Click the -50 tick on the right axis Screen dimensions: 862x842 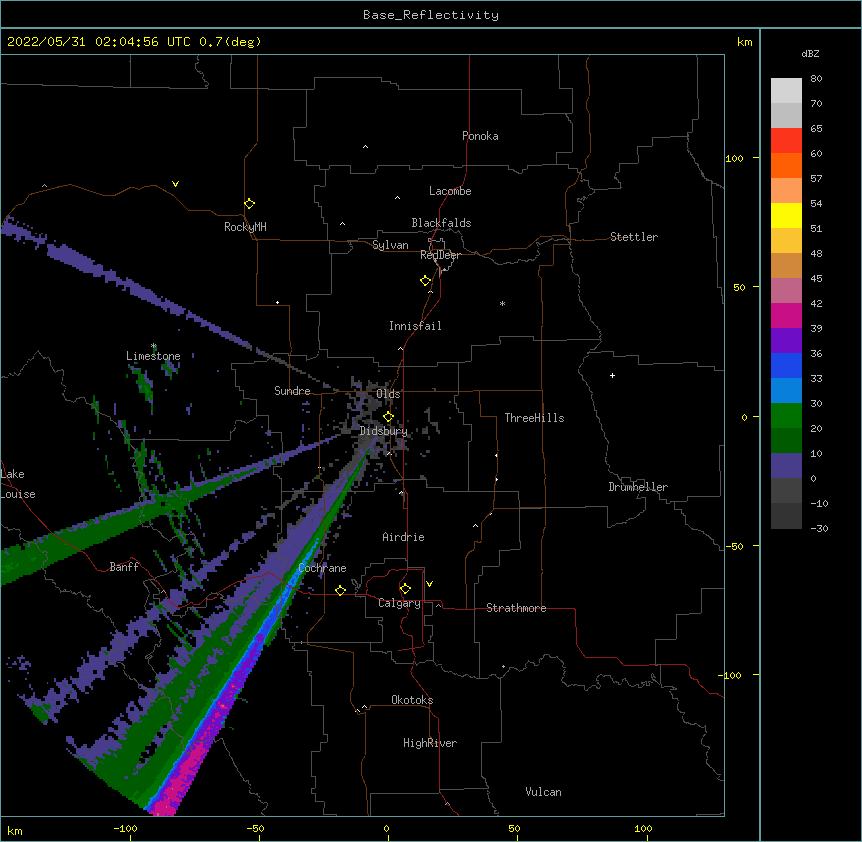tap(734, 546)
